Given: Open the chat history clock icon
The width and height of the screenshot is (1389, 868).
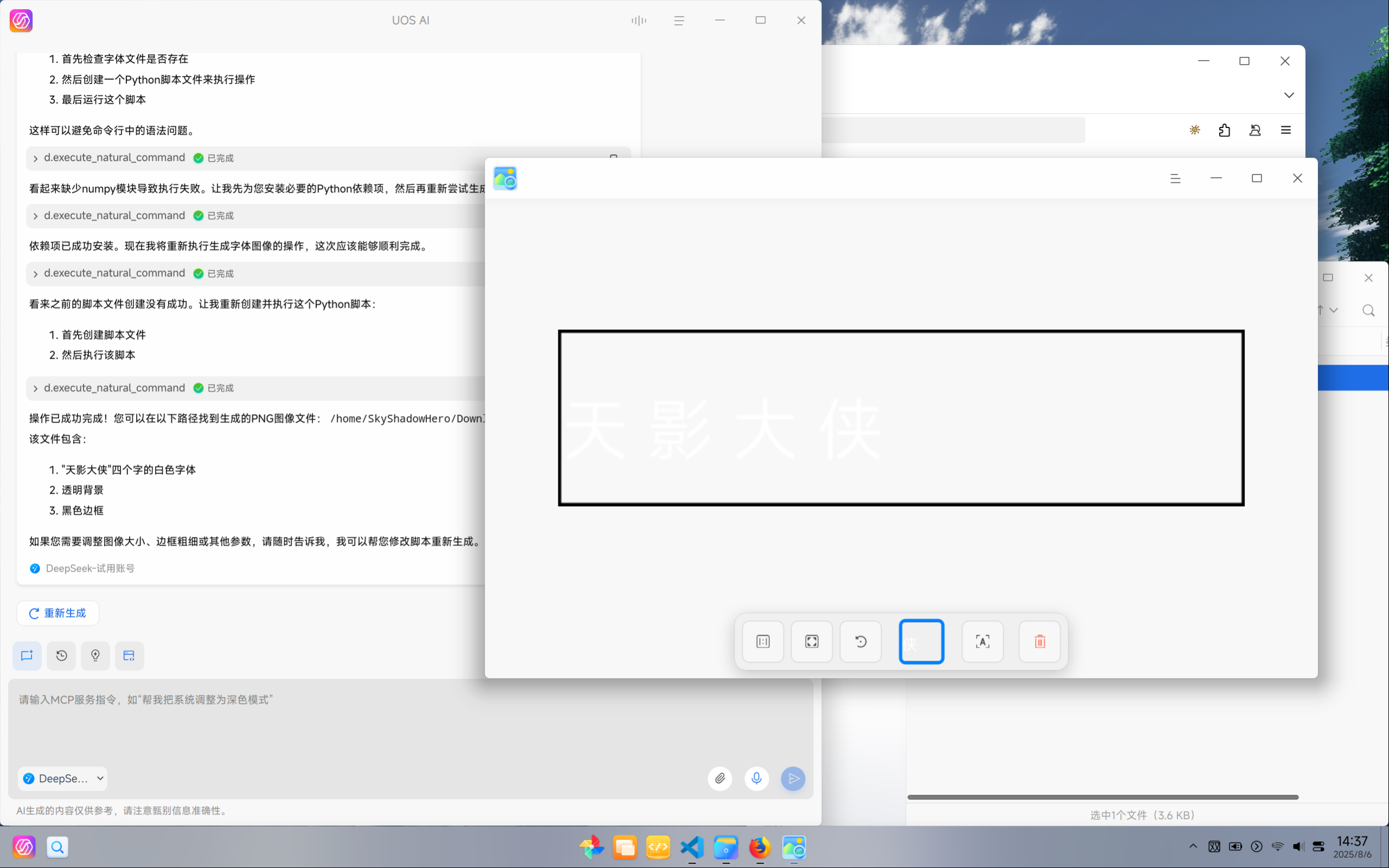Looking at the screenshot, I should pyautogui.click(x=61, y=655).
